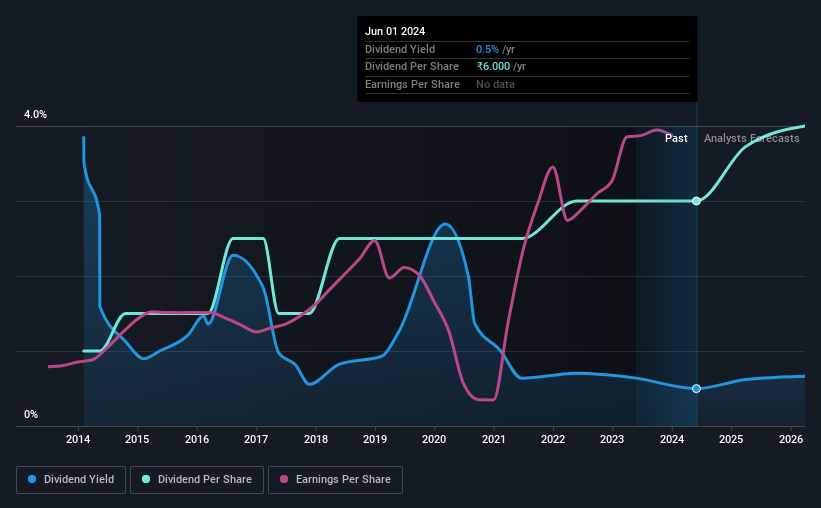Click the 2020 x-axis label
821x508 pixels.
(434, 439)
